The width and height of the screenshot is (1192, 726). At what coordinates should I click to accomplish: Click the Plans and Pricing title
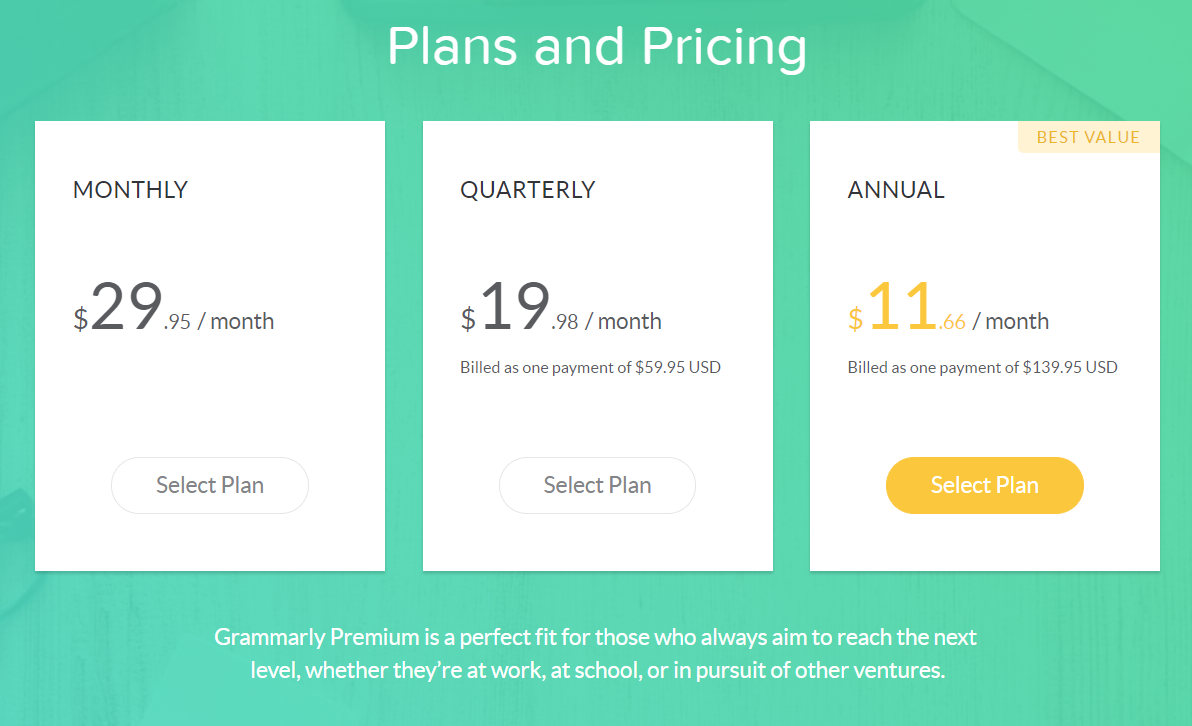coord(597,46)
